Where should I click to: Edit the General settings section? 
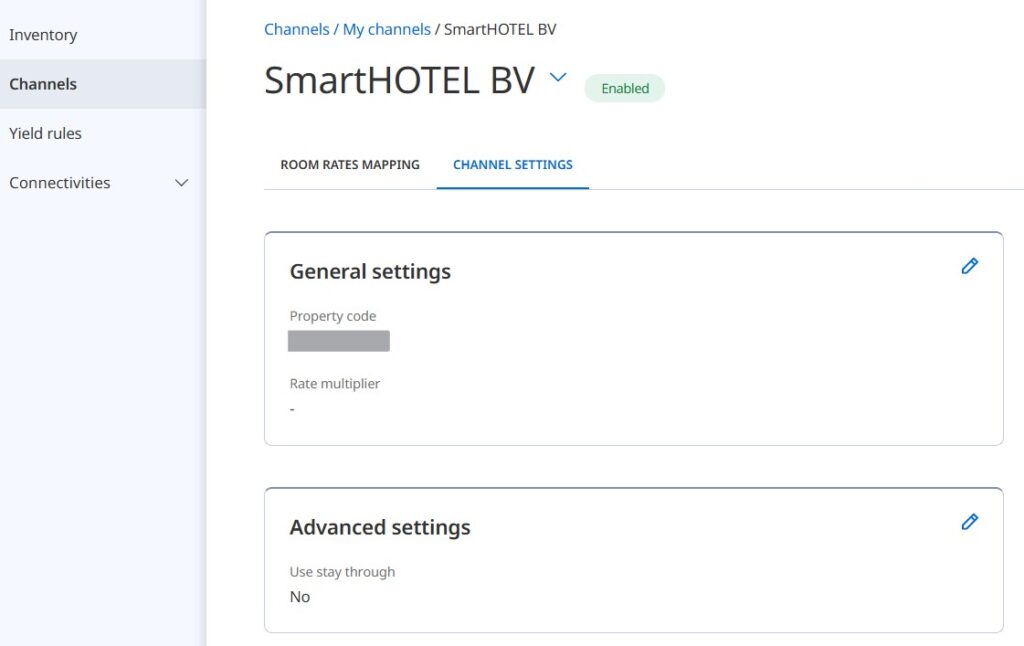point(969,266)
